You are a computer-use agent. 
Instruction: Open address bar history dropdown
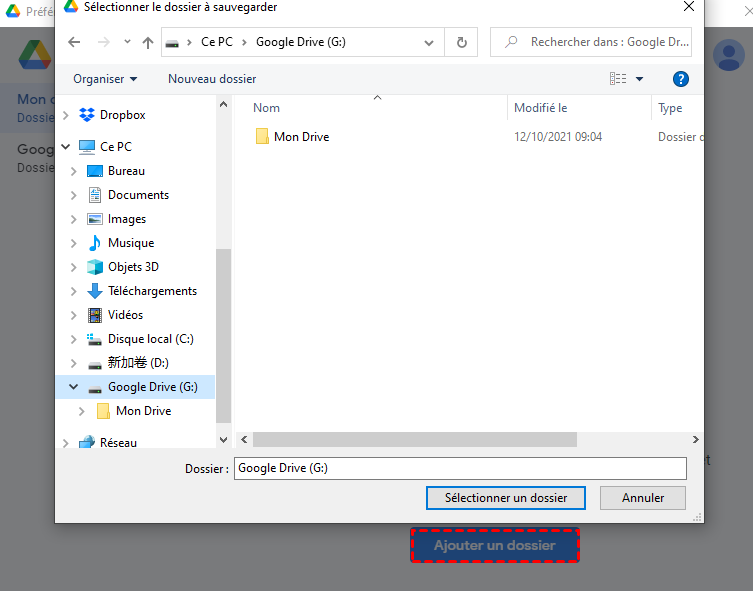(429, 43)
